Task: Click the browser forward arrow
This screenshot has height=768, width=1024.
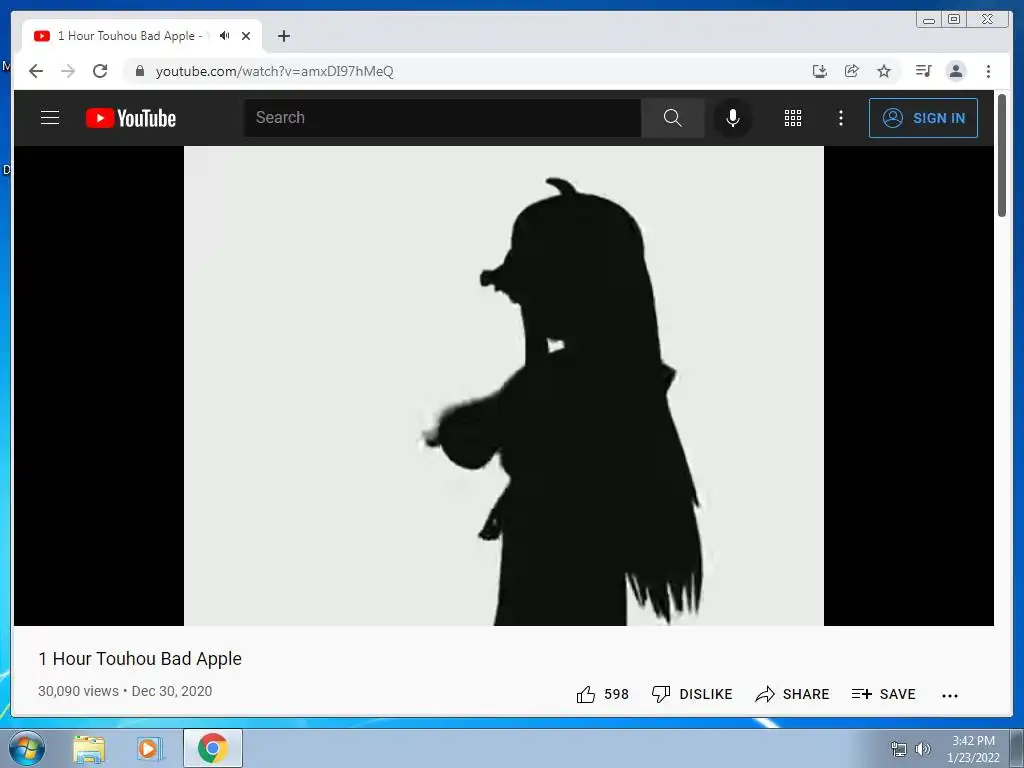Action: coord(68,71)
